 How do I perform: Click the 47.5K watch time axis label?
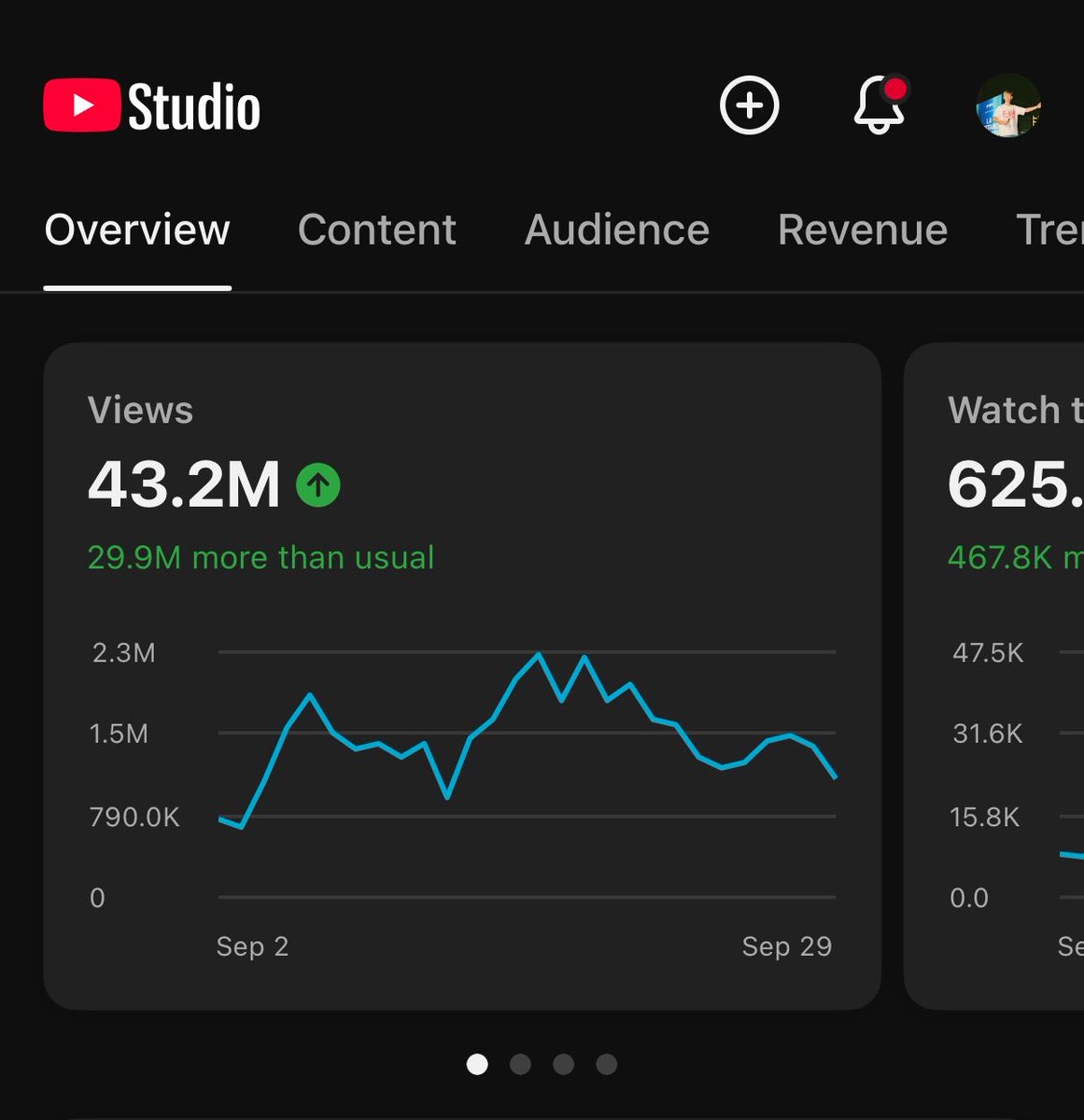point(988,652)
